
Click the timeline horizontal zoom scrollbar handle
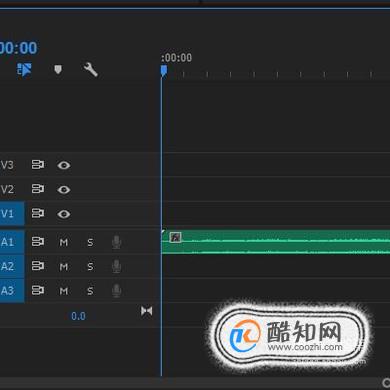point(386,383)
